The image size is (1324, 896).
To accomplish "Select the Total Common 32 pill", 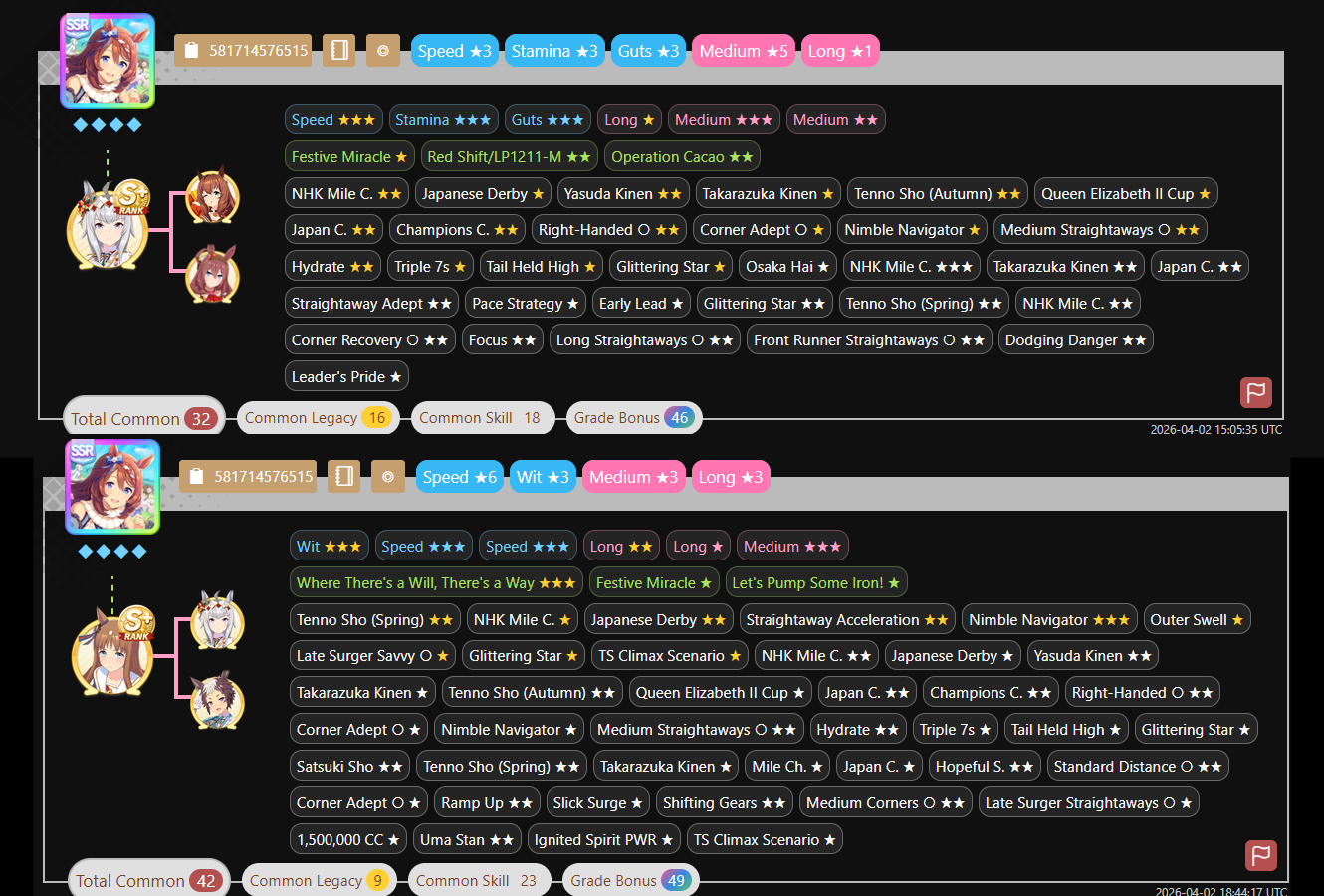I will (143, 418).
